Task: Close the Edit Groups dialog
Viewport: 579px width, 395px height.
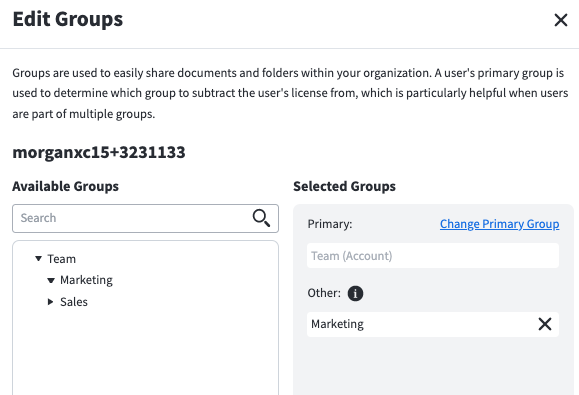Action: pos(561,20)
